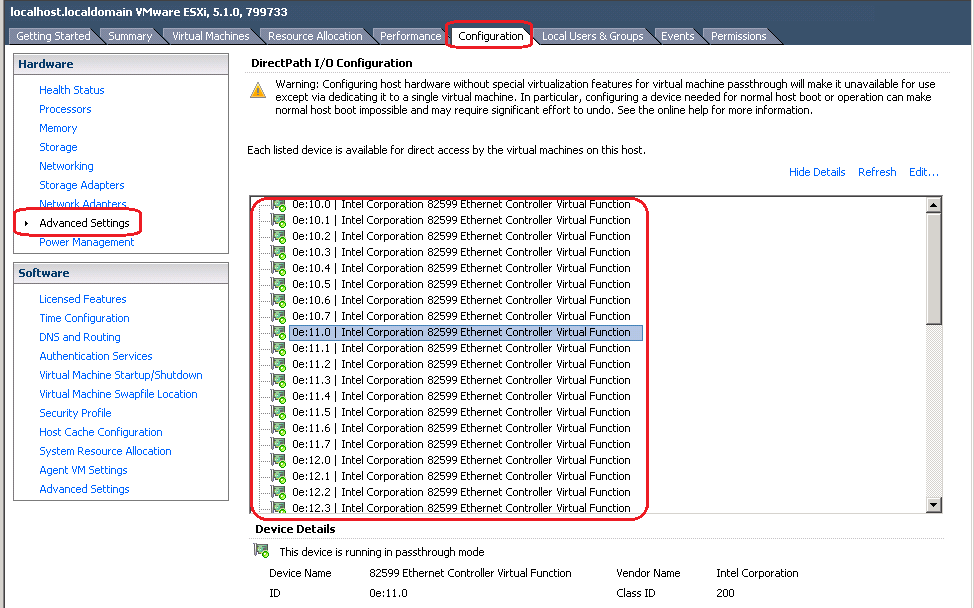Go to the Resource Allocation tab
The width and height of the screenshot is (974, 608).
tap(315, 36)
